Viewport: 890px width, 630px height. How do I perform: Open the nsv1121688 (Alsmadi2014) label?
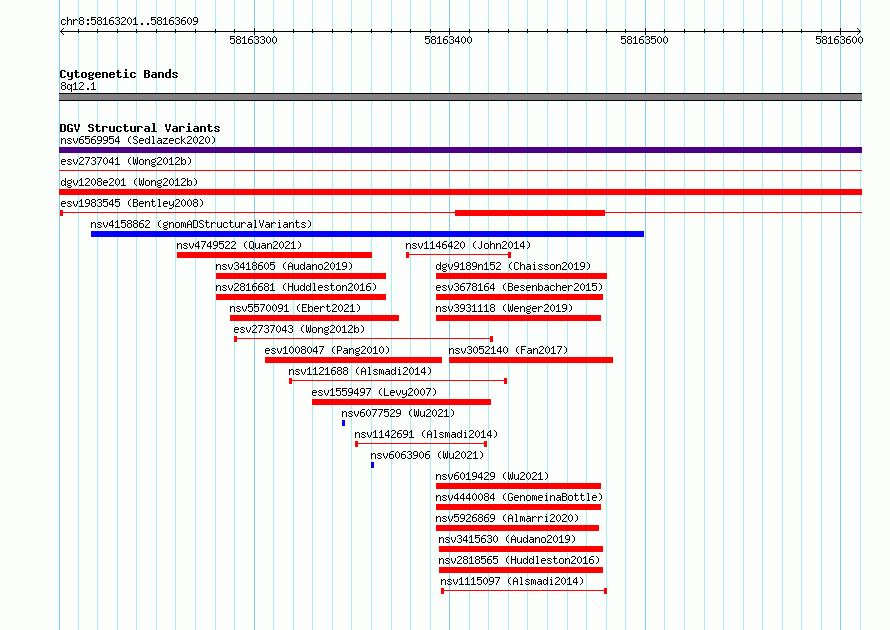click(360, 371)
